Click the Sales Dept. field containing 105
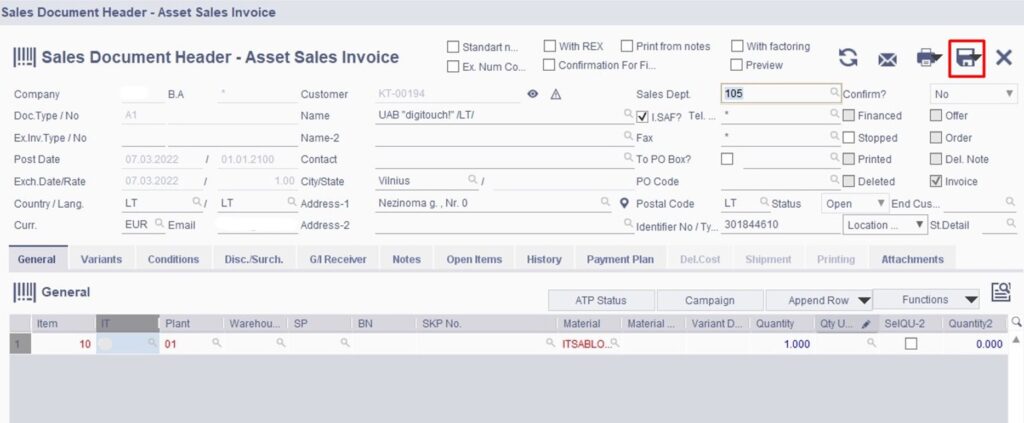The height and width of the screenshot is (423, 1024). click(778, 93)
